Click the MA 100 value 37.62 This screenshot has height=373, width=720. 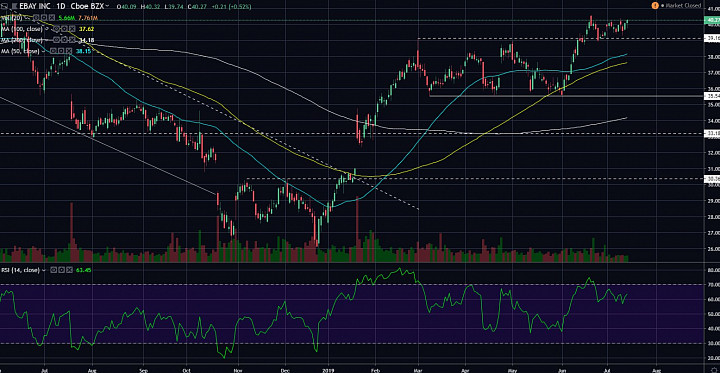(x=86, y=28)
